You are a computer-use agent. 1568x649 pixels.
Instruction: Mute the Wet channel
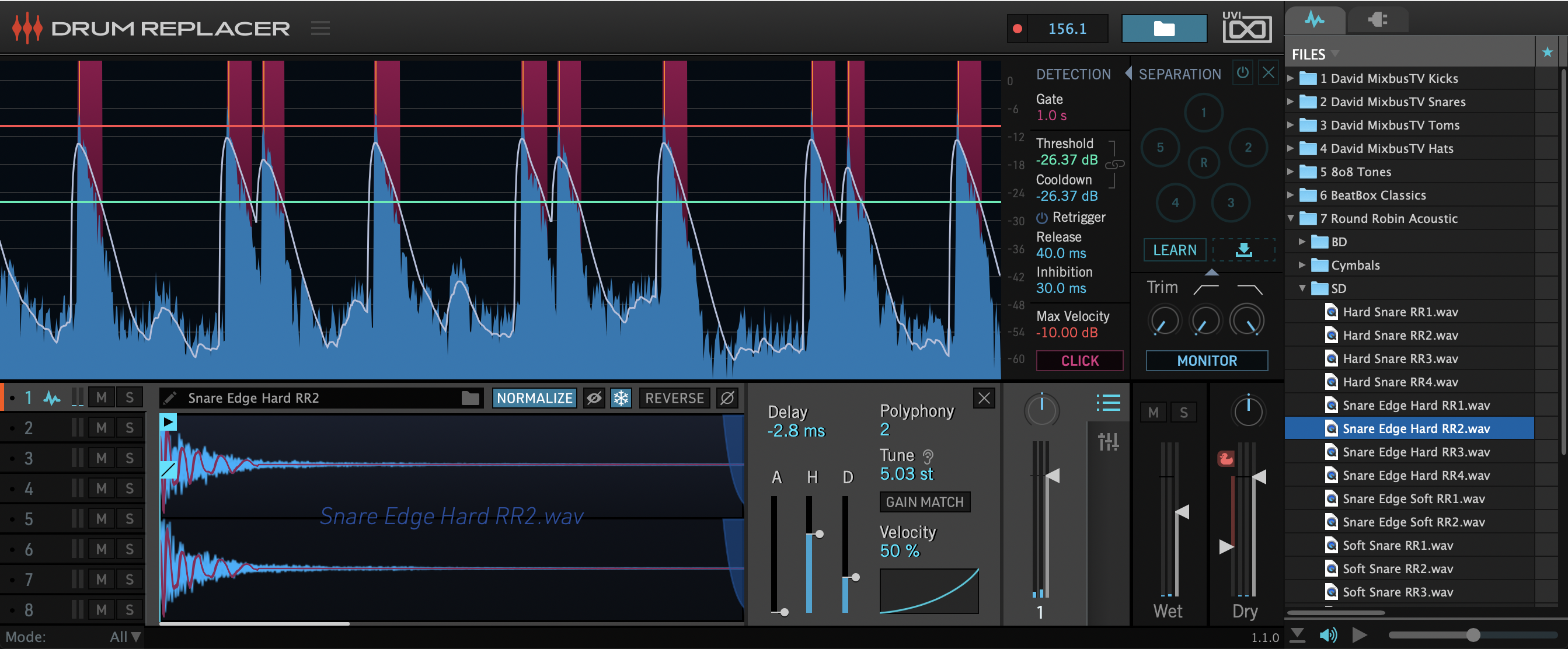1153,413
